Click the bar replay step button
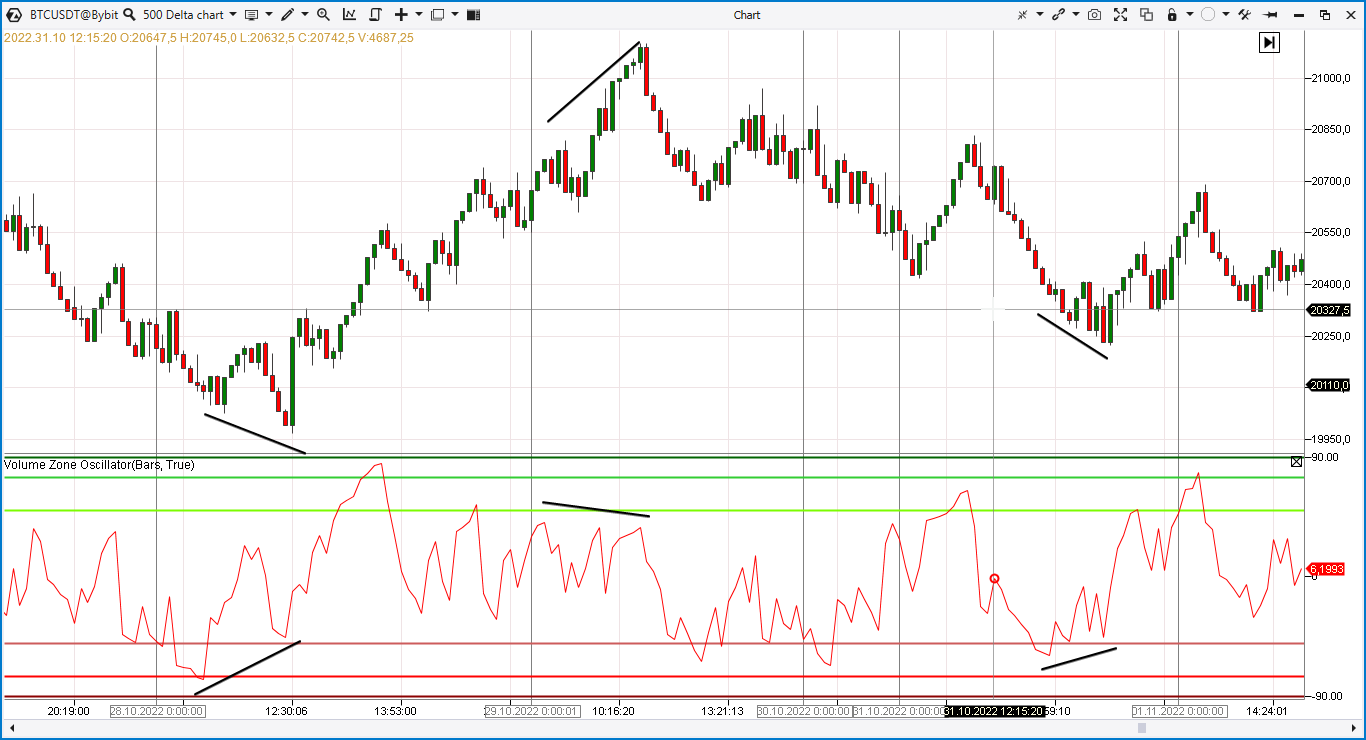This screenshot has width=1366, height=740. (x=1268, y=42)
